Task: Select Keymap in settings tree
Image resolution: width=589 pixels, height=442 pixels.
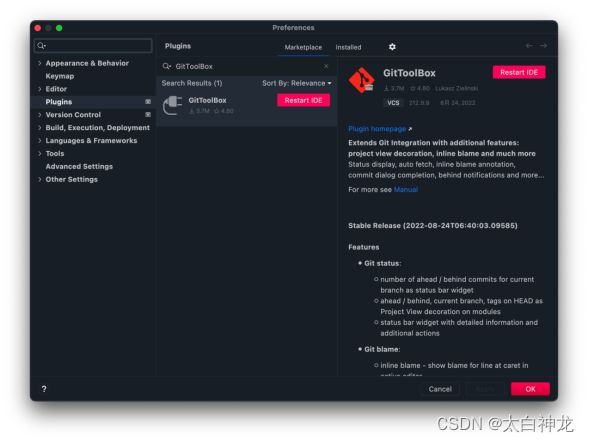Action: [60, 76]
